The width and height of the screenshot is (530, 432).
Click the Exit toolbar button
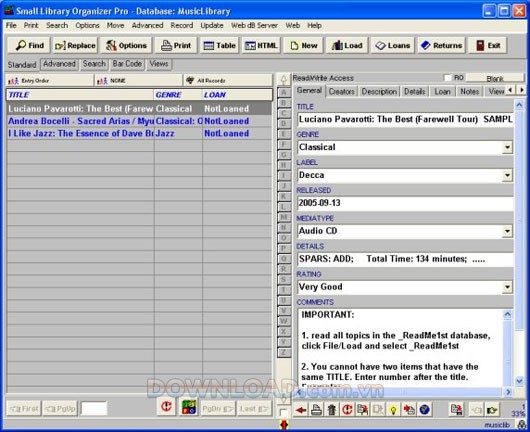coord(487,45)
